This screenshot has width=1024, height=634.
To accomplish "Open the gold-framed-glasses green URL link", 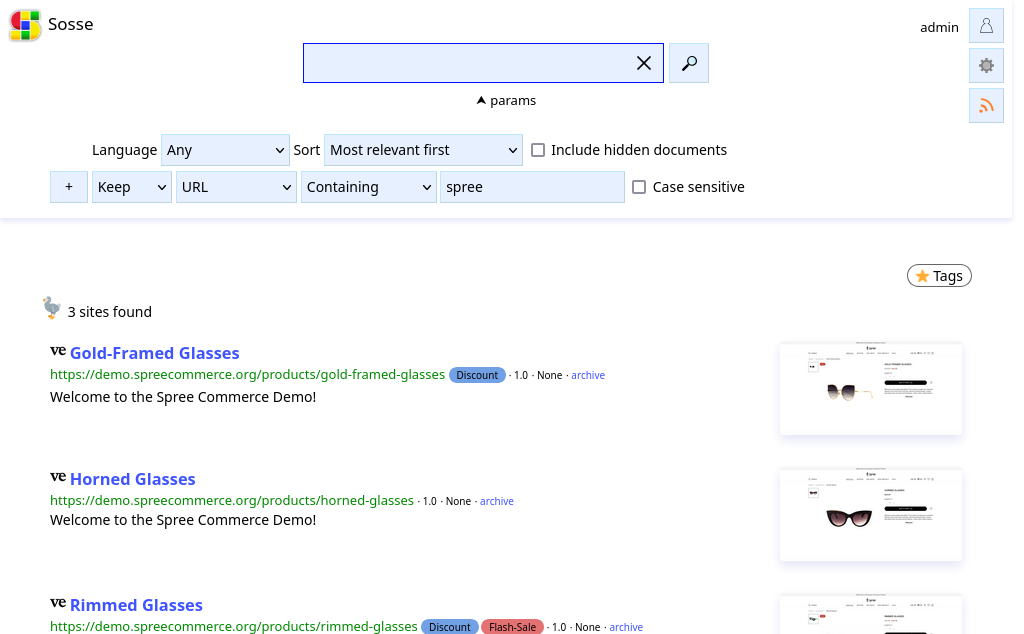I will pyautogui.click(x=248, y=375).
